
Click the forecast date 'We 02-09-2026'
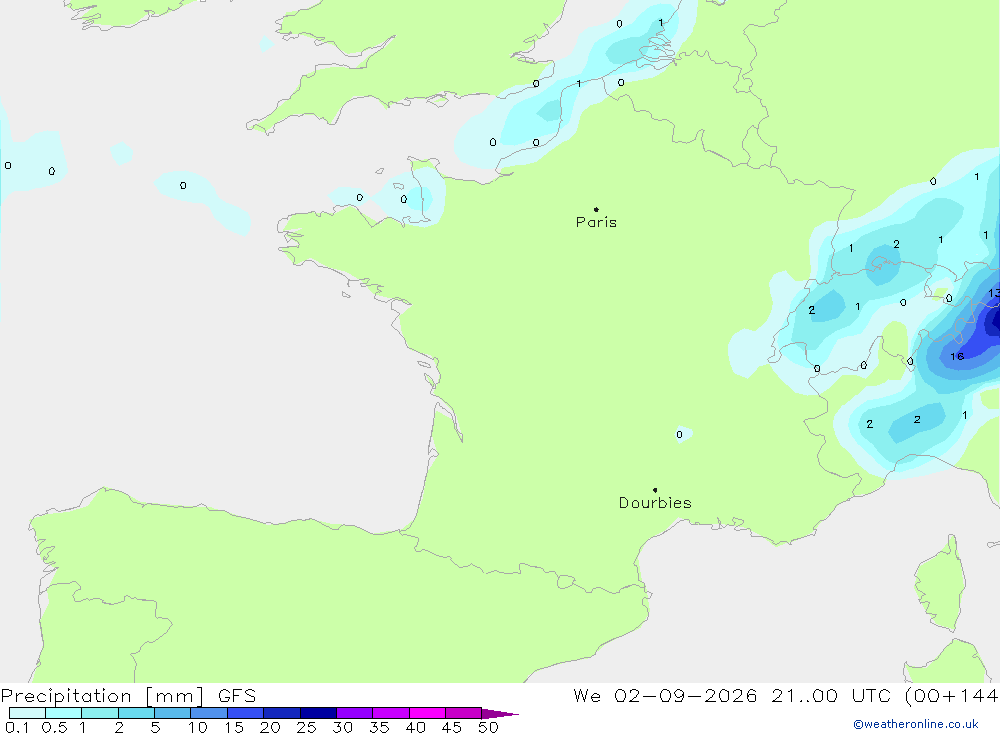665,696
